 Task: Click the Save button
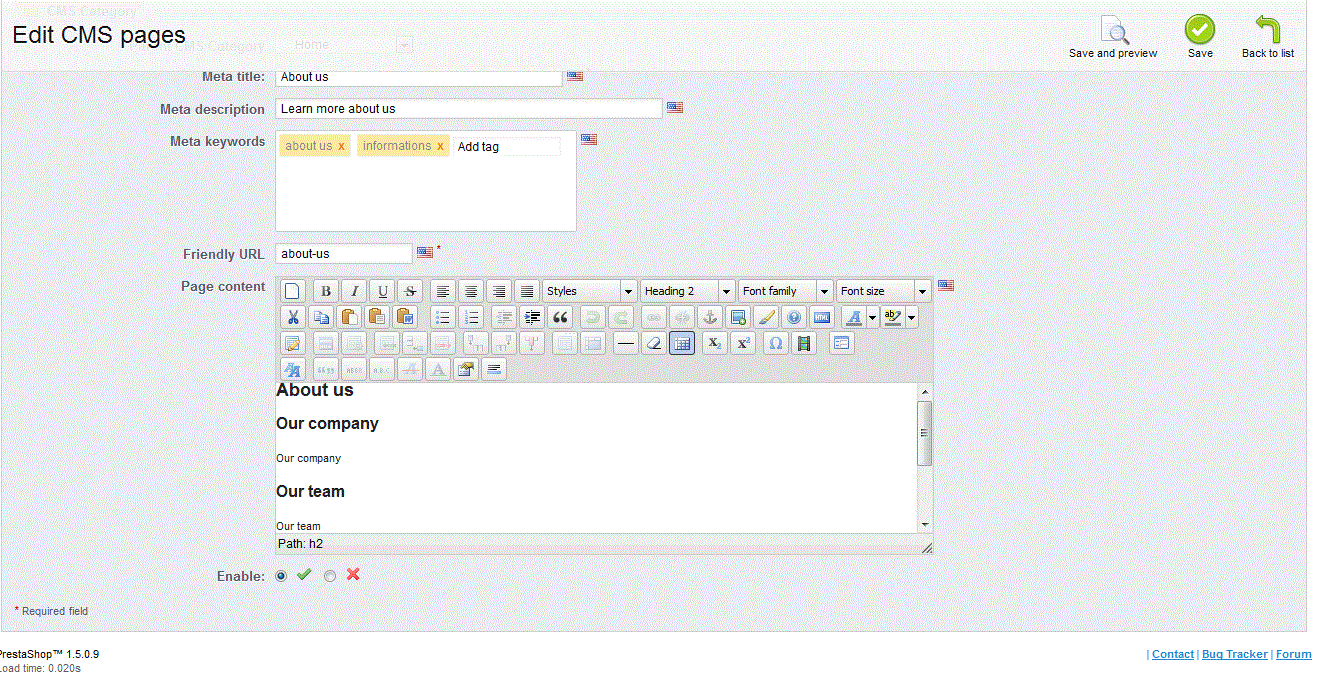click(x=1200, y=36)
